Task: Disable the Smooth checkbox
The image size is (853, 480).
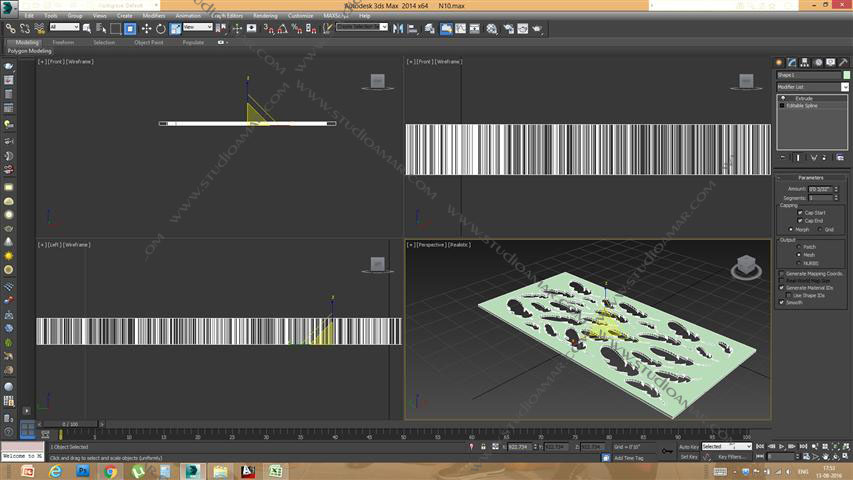Action: 782,302
